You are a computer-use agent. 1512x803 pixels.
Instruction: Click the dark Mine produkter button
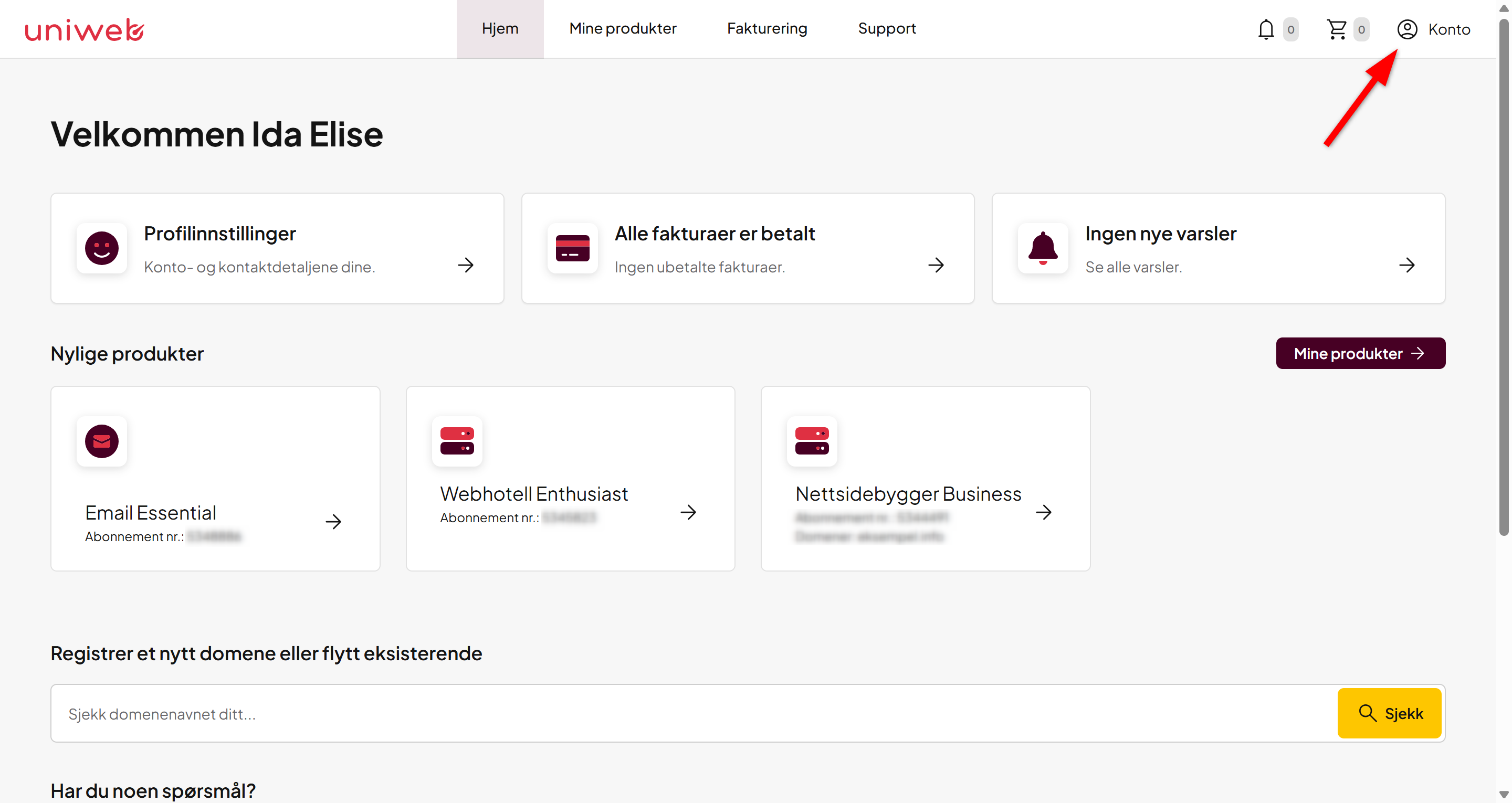pyautogui.click(x=1361, y=353)
